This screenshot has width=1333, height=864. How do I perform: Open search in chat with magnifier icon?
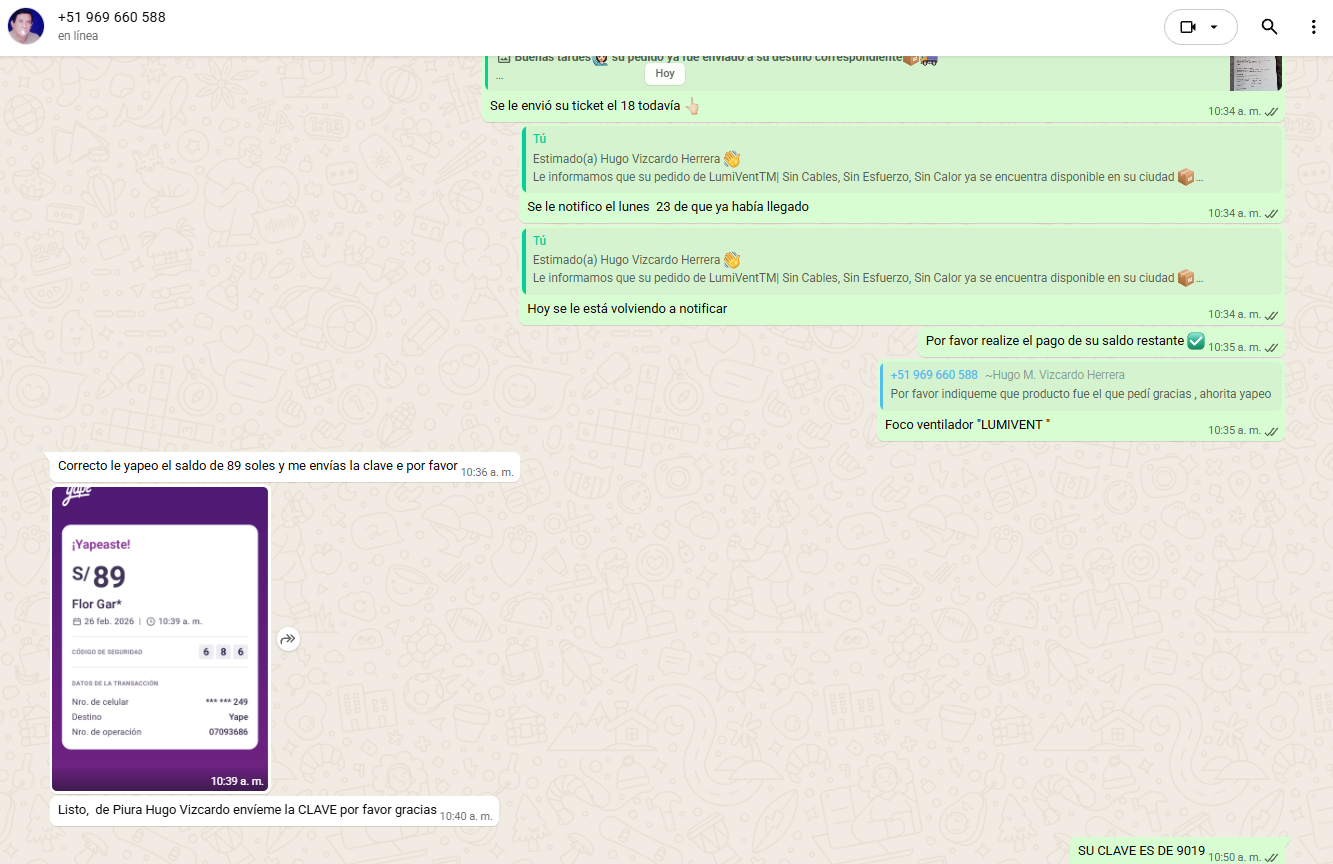[x=1269, y=27]
